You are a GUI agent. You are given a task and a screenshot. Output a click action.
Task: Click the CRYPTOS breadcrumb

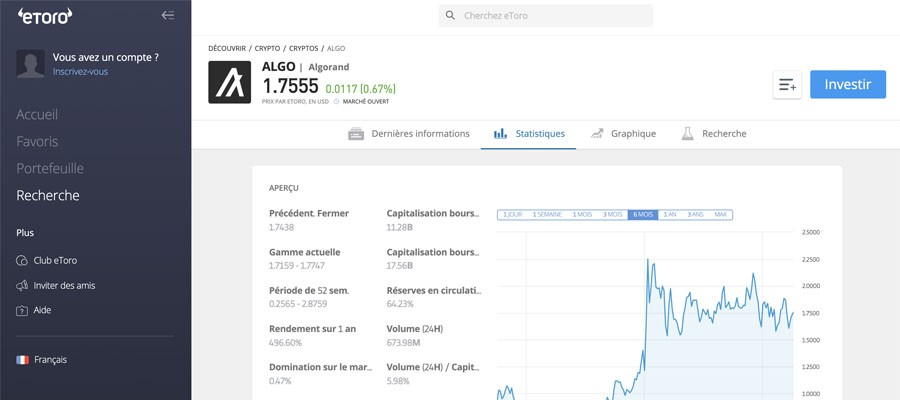point(304,49)
